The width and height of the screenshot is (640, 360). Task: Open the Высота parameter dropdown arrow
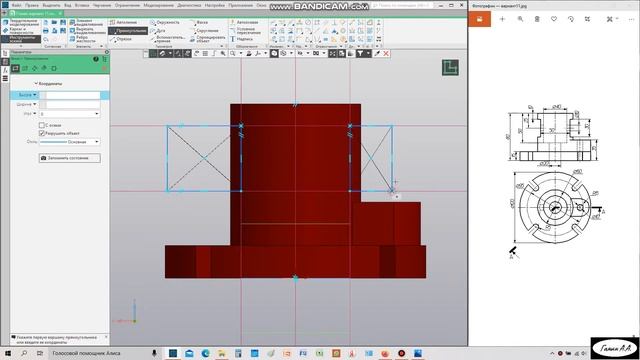35,95
